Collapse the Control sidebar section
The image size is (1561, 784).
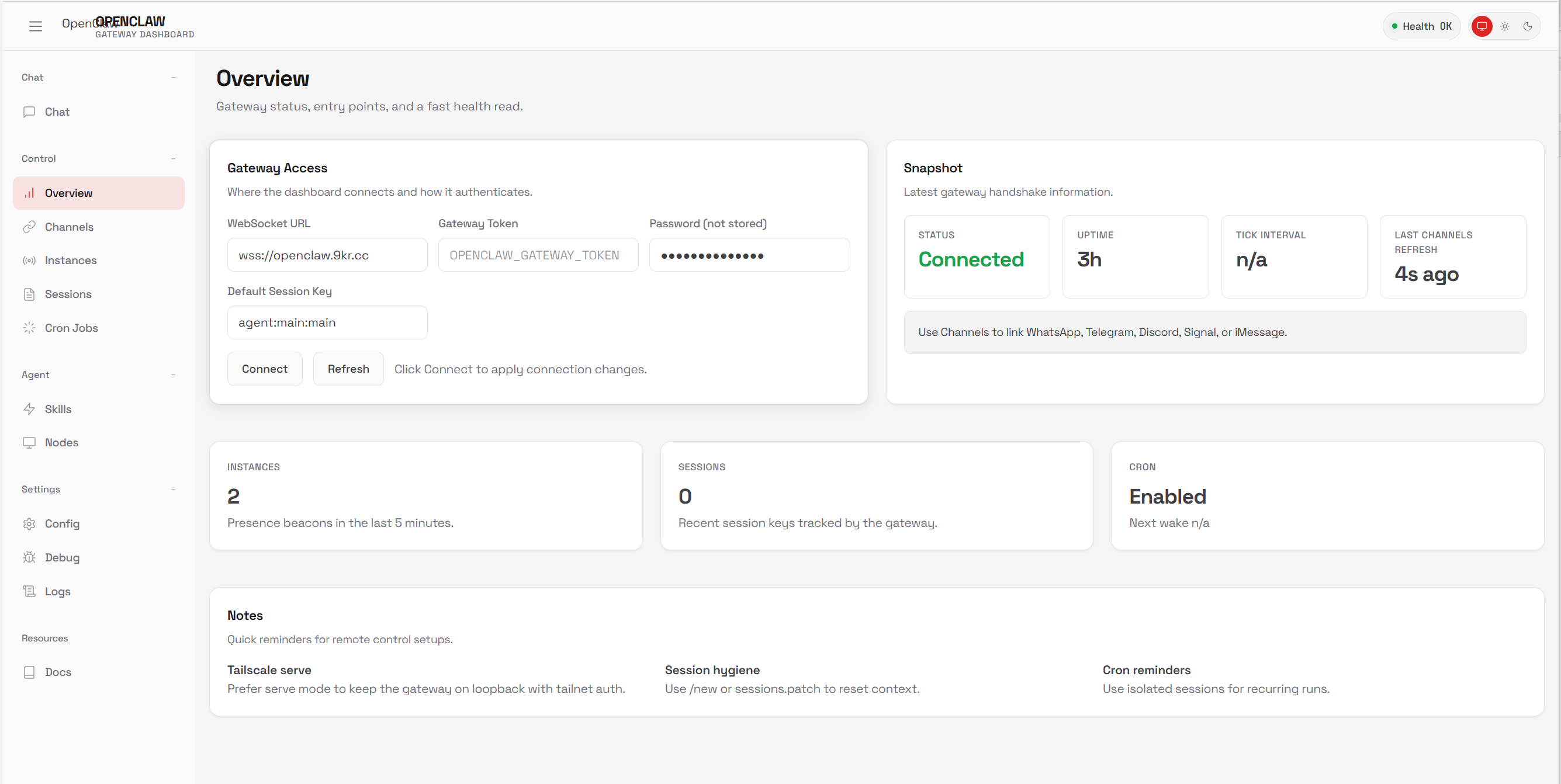pyautogui.click(x=174, y=159)
